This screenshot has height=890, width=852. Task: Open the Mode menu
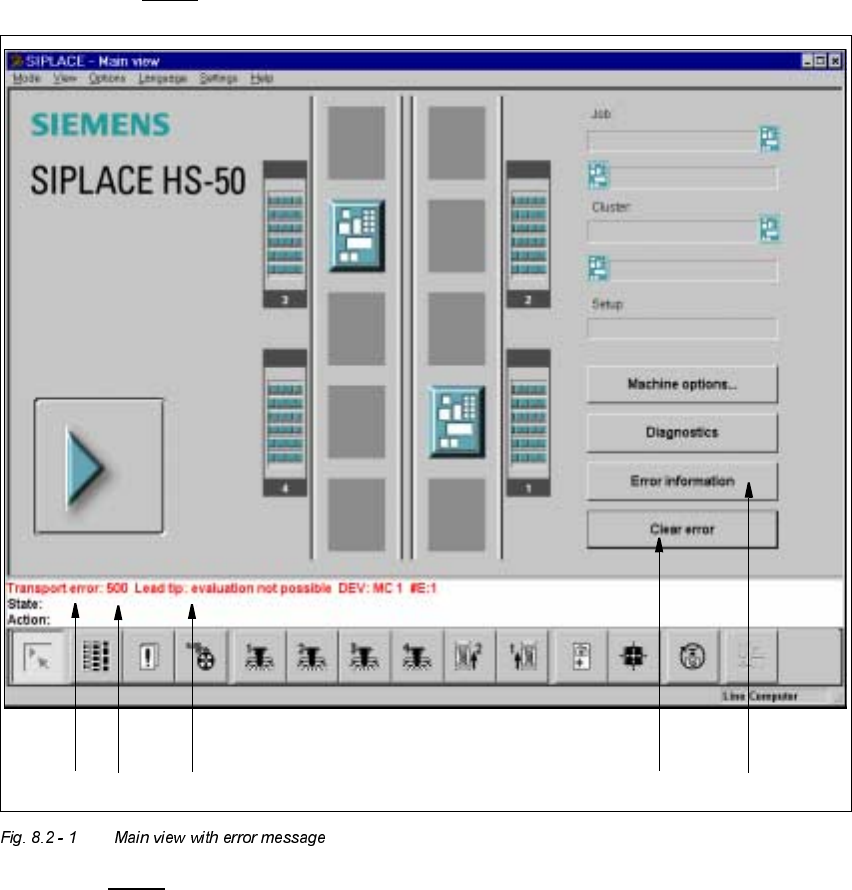coord(26,78)
